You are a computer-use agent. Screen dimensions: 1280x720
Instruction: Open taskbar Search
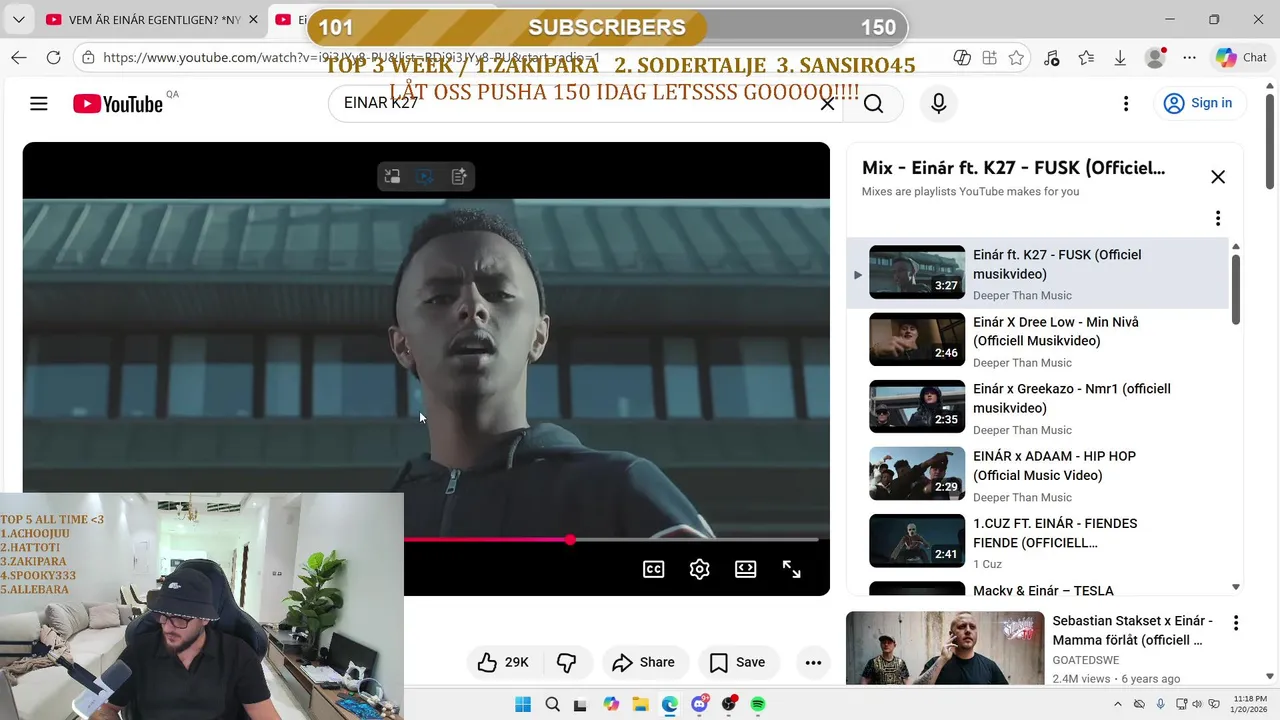[x=552, y=704]
